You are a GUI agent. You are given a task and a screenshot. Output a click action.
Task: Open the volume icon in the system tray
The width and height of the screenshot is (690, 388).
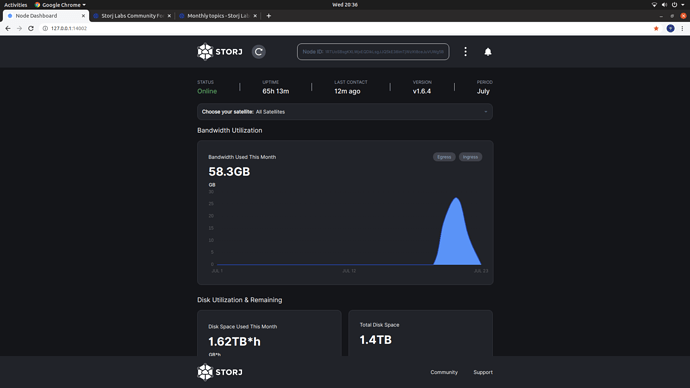pyautogui.click(x=664, y=5)
